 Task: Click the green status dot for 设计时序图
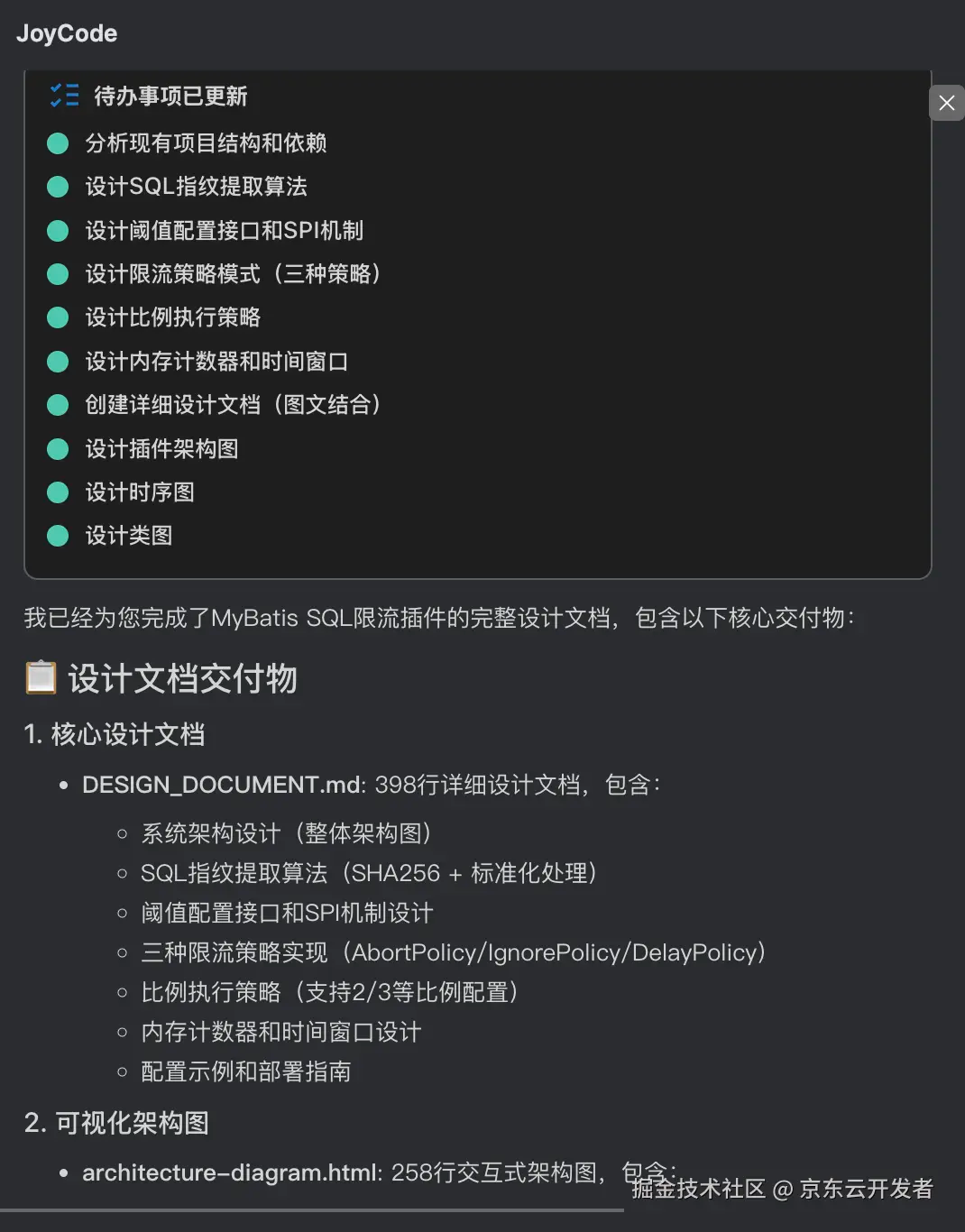point(57,492)
